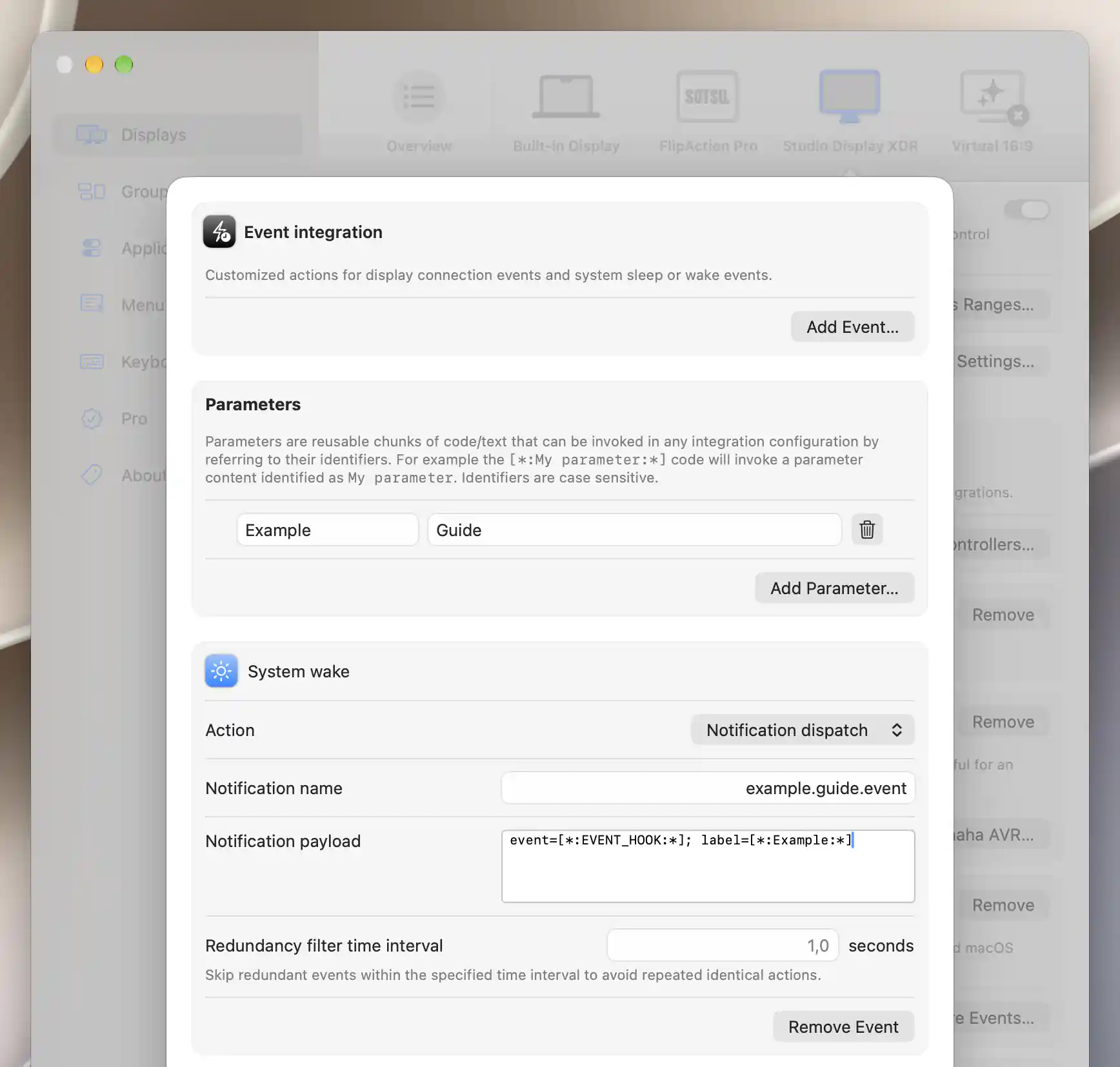Open the Action dropdown showing Notification dispatch

point(803,730)
